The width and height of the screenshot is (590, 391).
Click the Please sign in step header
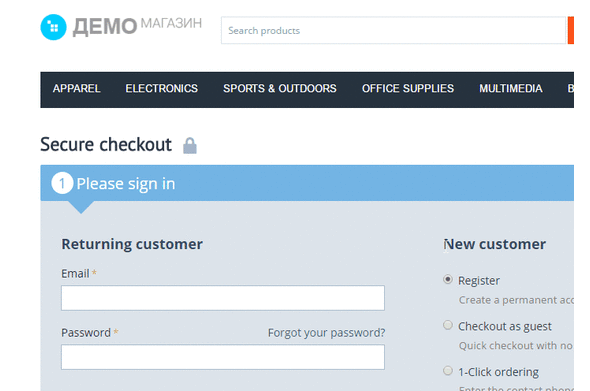307,183
